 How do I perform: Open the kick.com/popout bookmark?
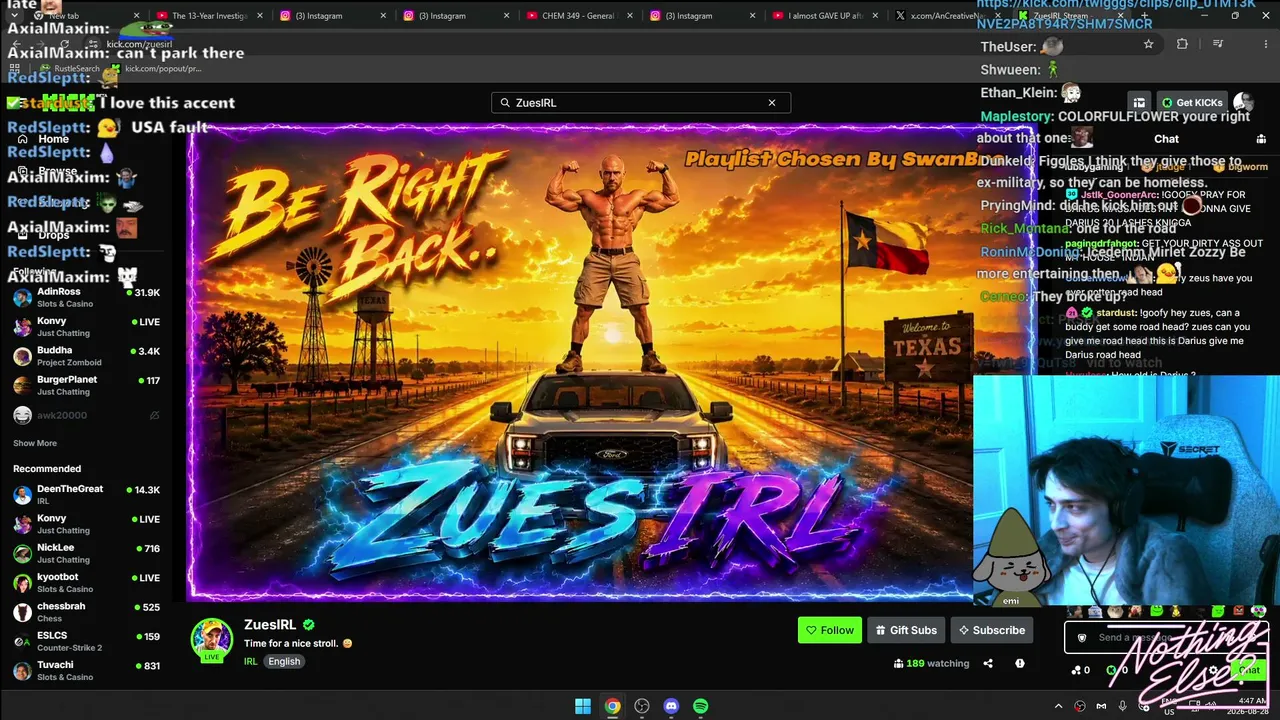point(155,69)
